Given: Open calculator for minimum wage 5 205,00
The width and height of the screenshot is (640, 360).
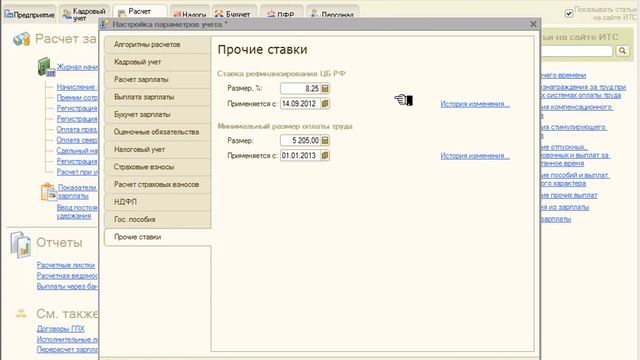Looking at the screenshot, I should pos(325,140).
